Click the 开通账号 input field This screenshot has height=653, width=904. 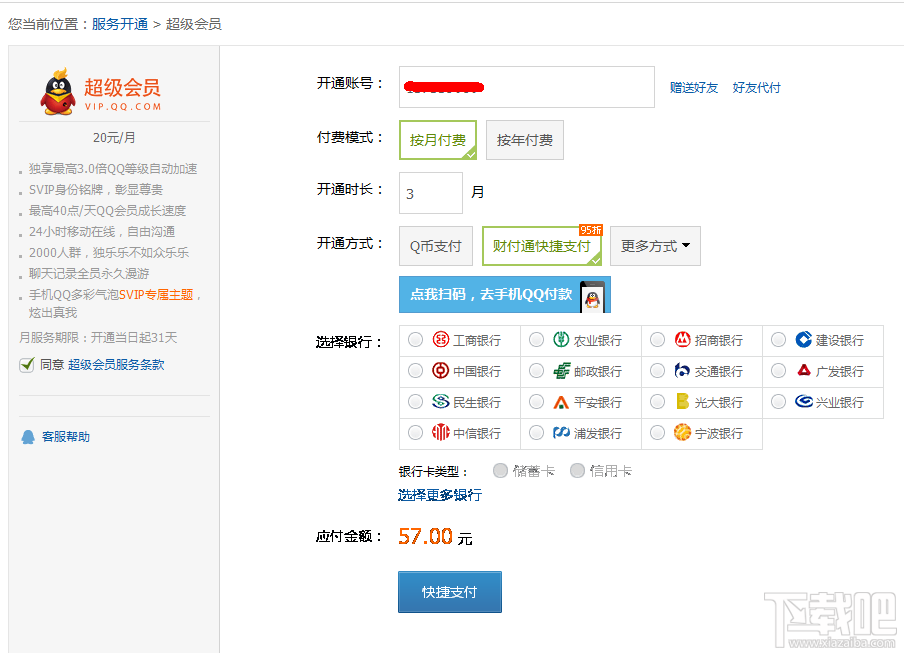(527, 87)
